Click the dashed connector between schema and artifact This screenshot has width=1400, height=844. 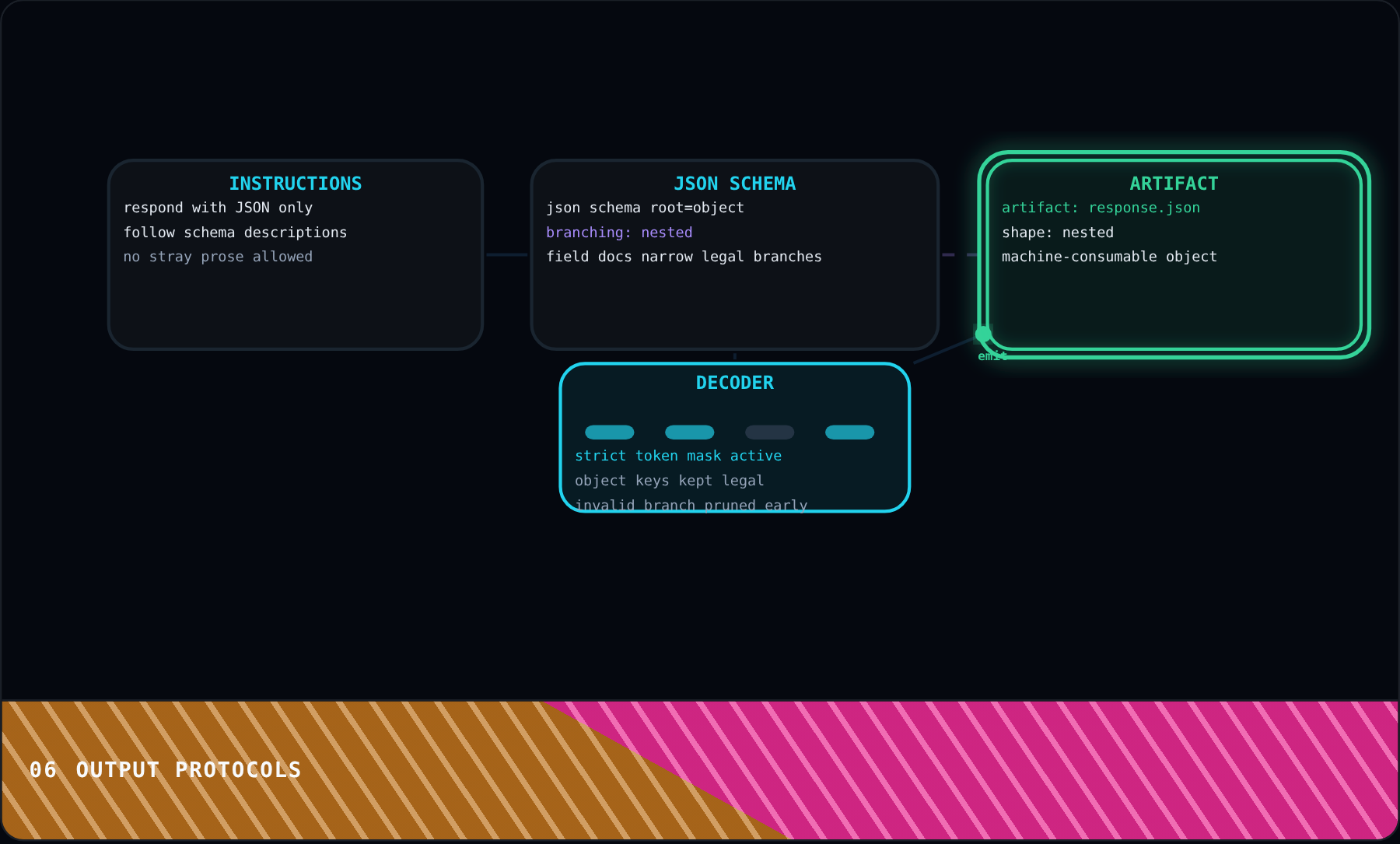pyautogui.click(x=960, y=254)
